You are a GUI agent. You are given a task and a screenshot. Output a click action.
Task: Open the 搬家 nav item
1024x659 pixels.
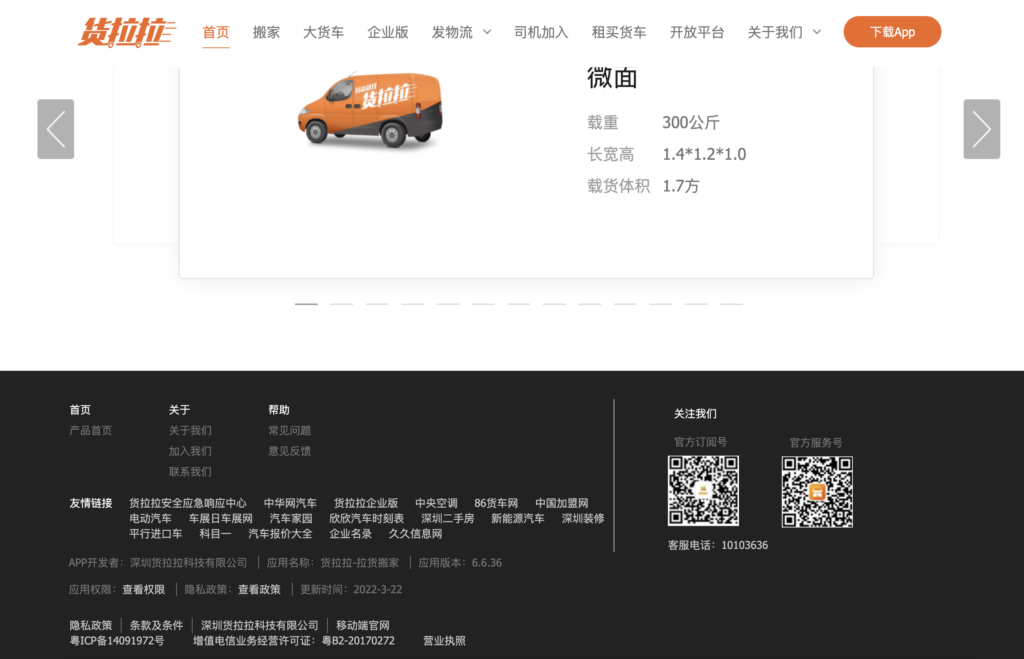(266, 32)
